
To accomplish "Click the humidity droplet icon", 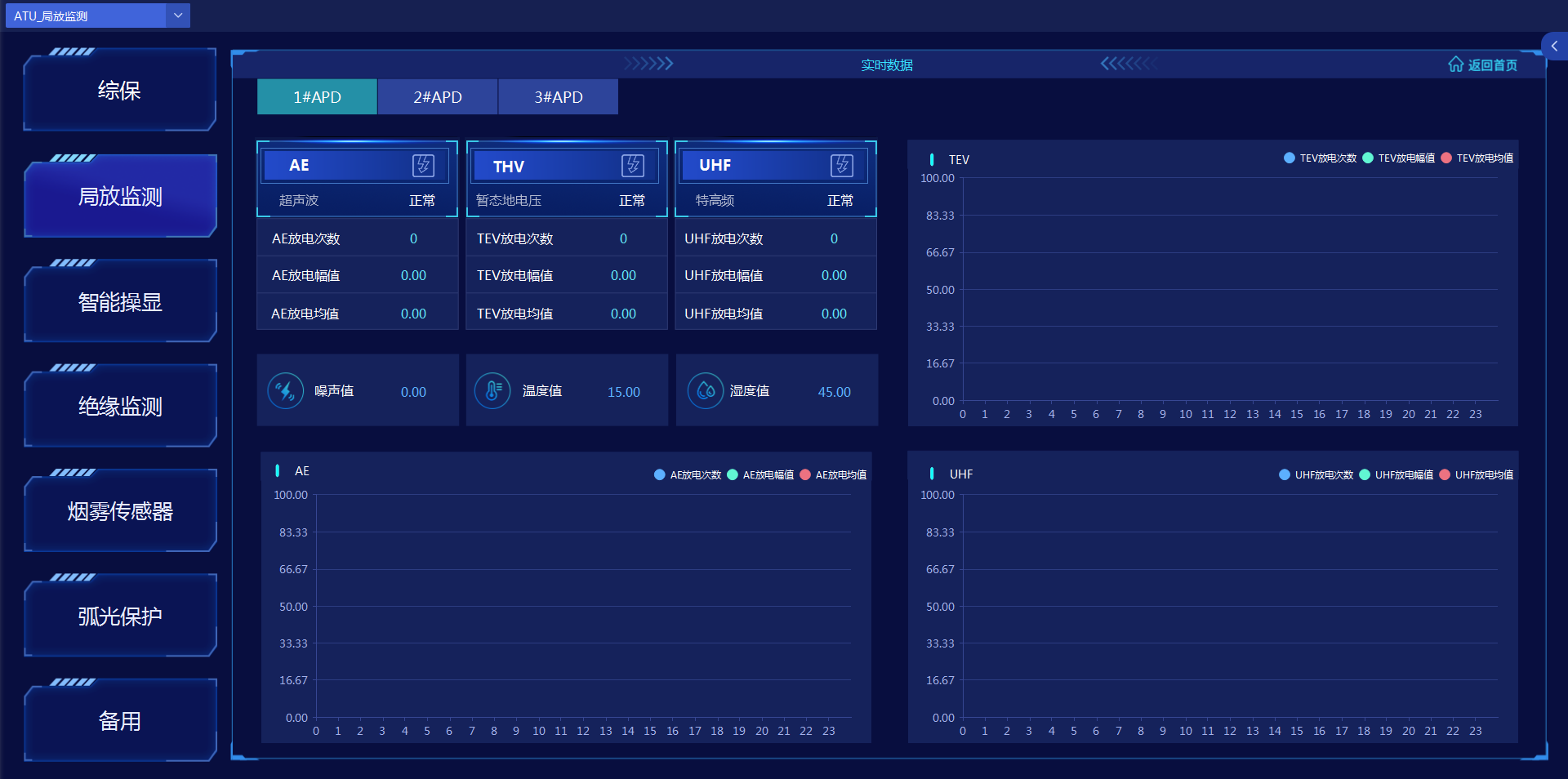I will coord(706,391).
